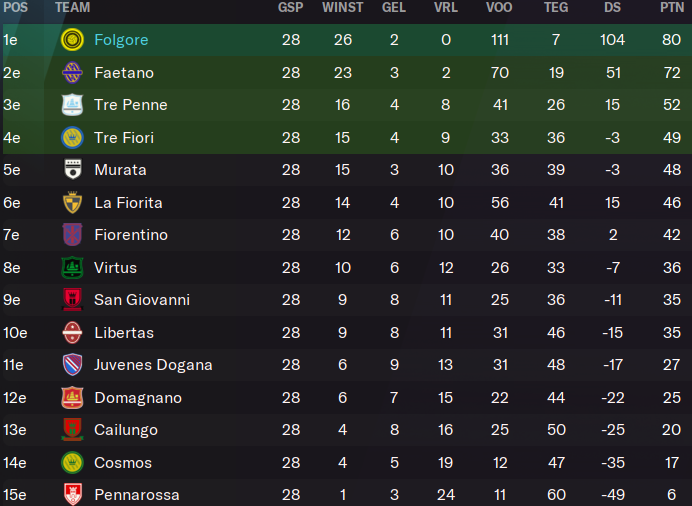692x506 pixels.
Task: Sort standings by WINST column
Action: tap(342, 7)
